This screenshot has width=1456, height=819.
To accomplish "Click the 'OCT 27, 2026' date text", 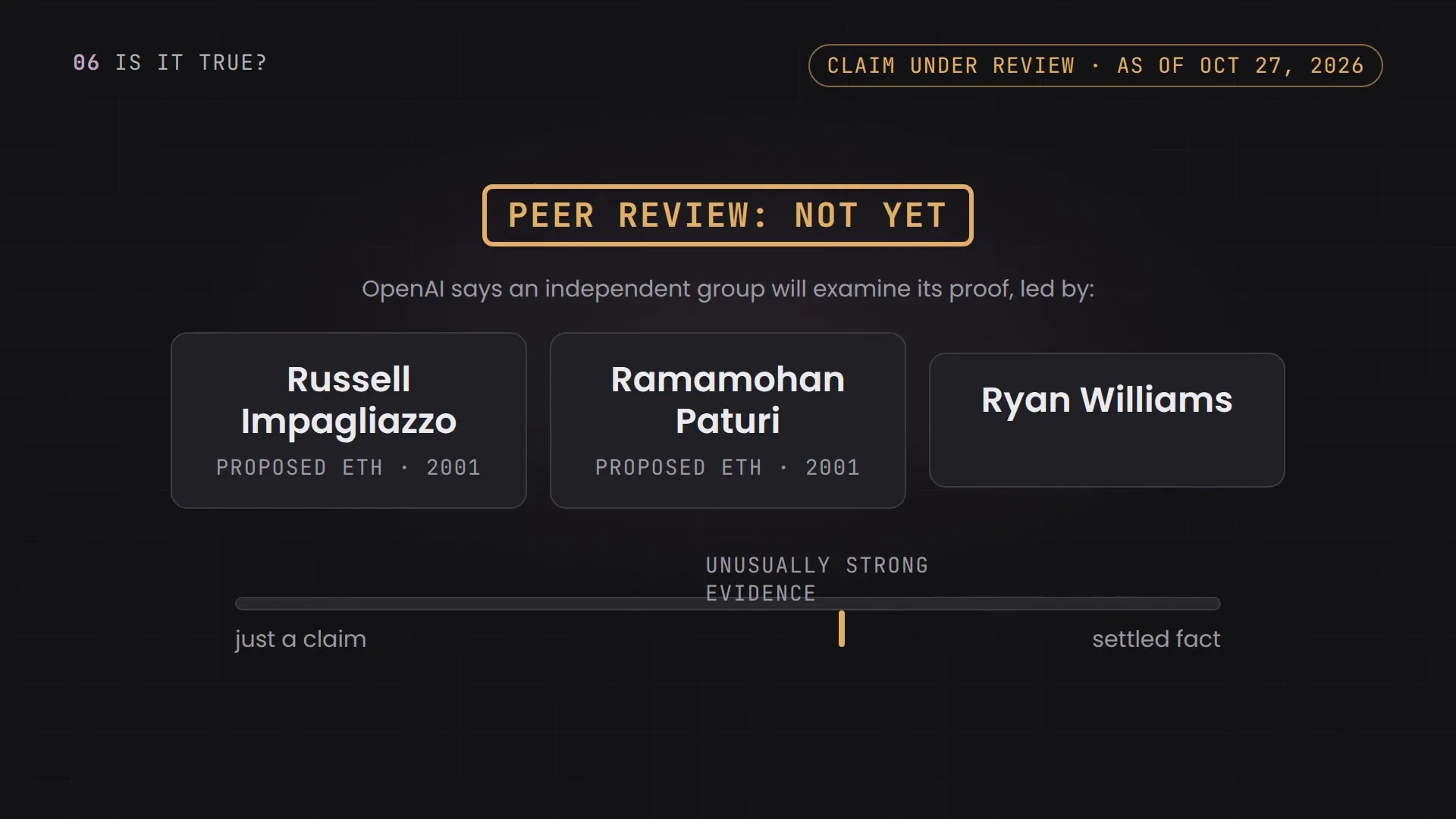I will [1282, 66].
